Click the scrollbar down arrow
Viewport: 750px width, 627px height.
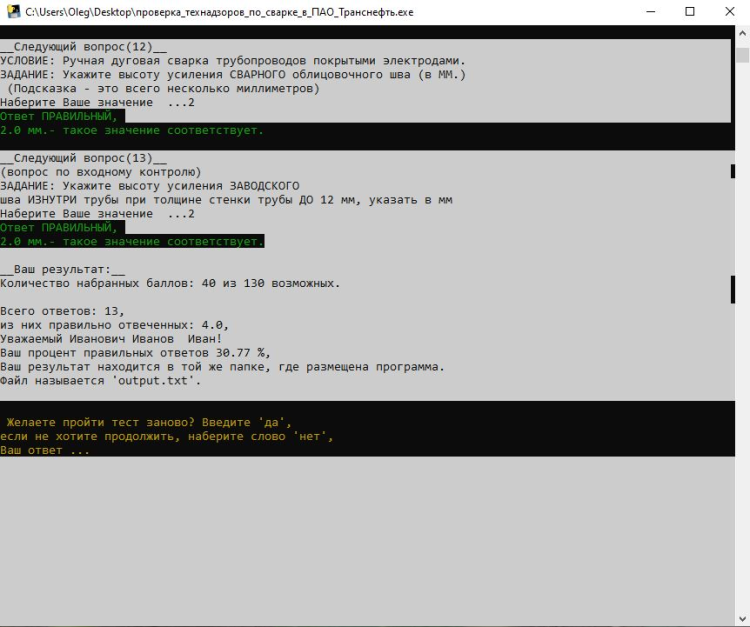click(x=741, y=618)
